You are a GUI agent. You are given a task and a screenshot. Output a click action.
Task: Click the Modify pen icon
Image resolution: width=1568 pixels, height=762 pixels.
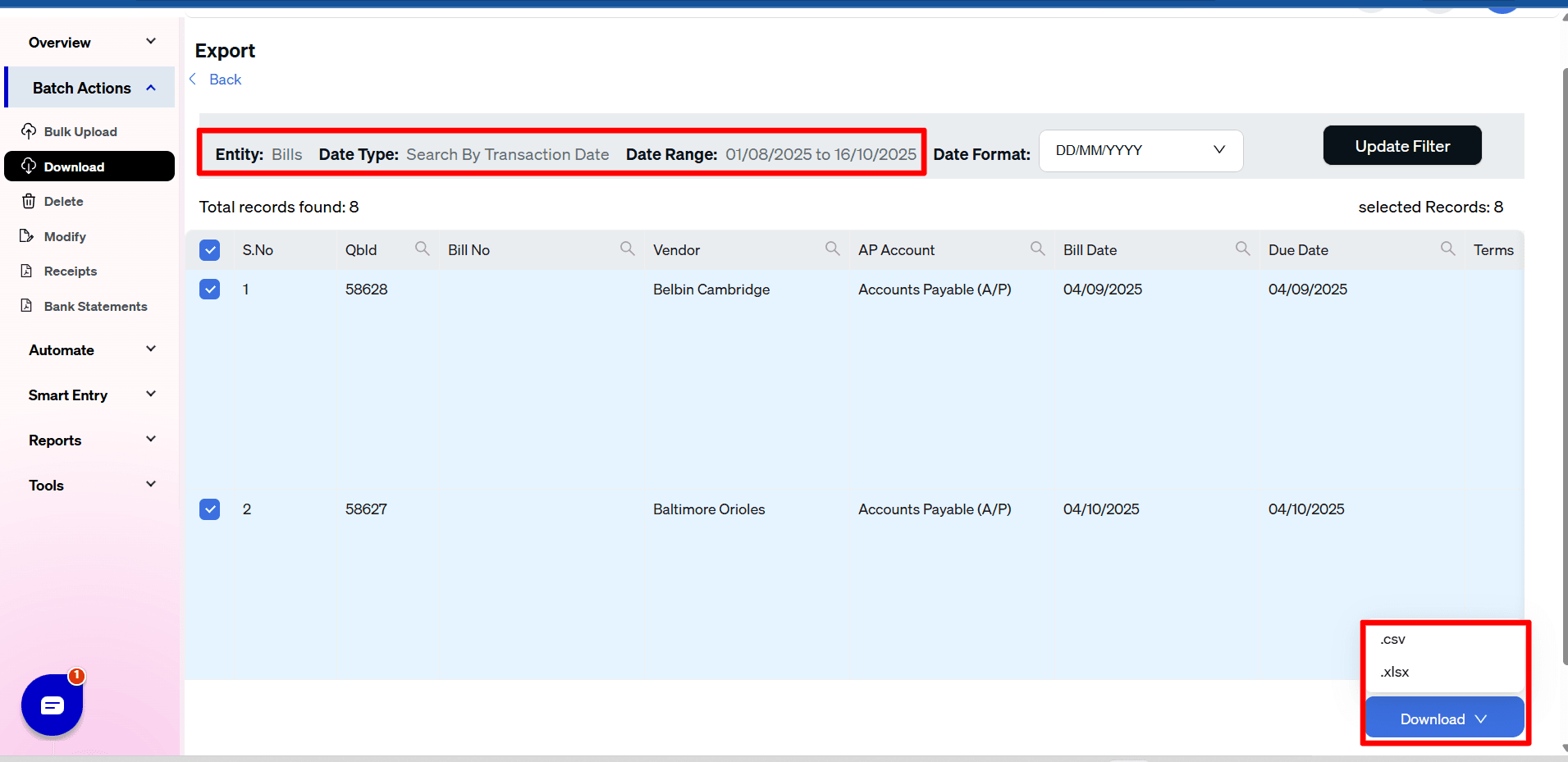28,236
